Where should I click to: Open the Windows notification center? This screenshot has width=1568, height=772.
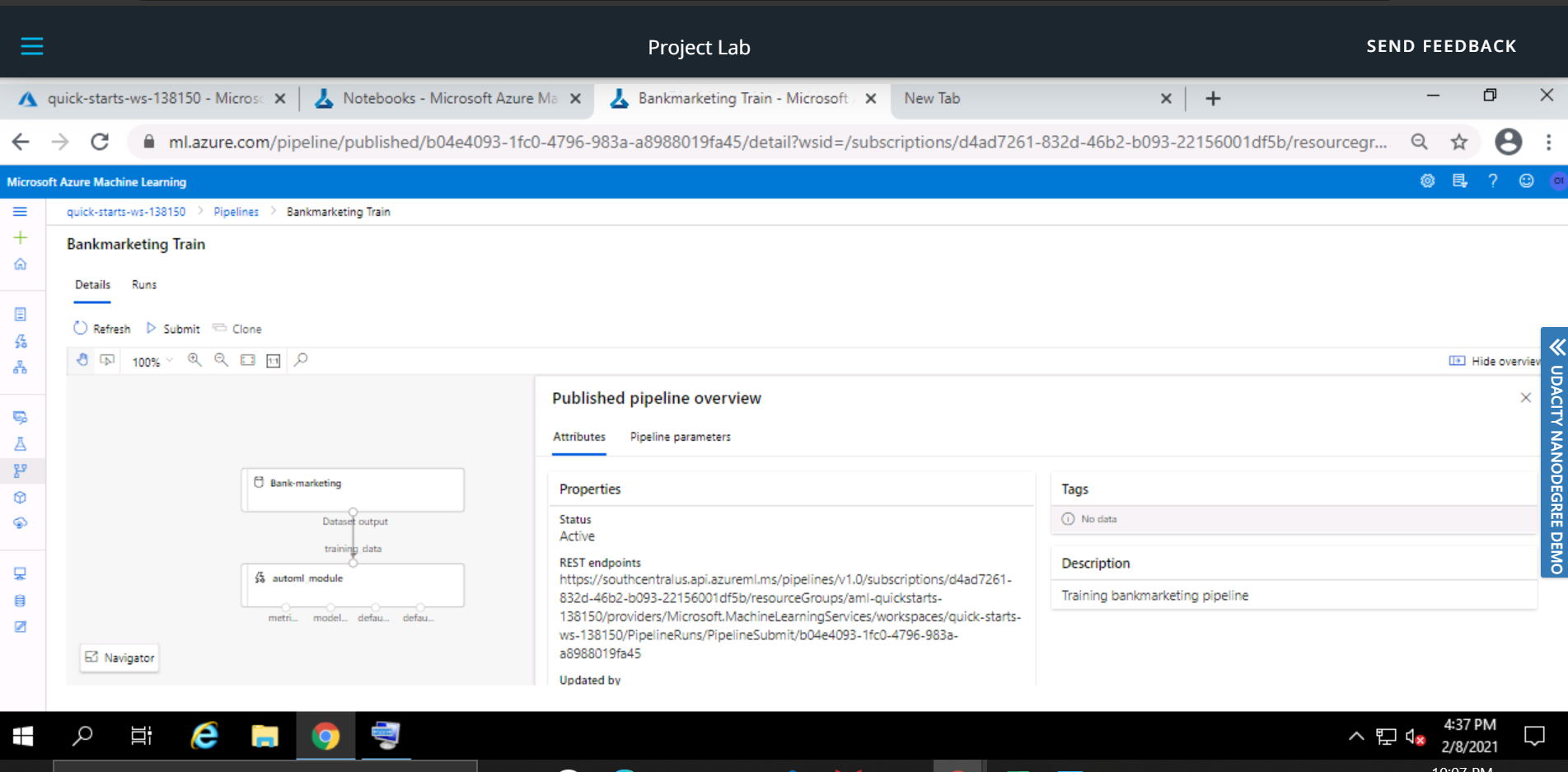[1534, 736]
